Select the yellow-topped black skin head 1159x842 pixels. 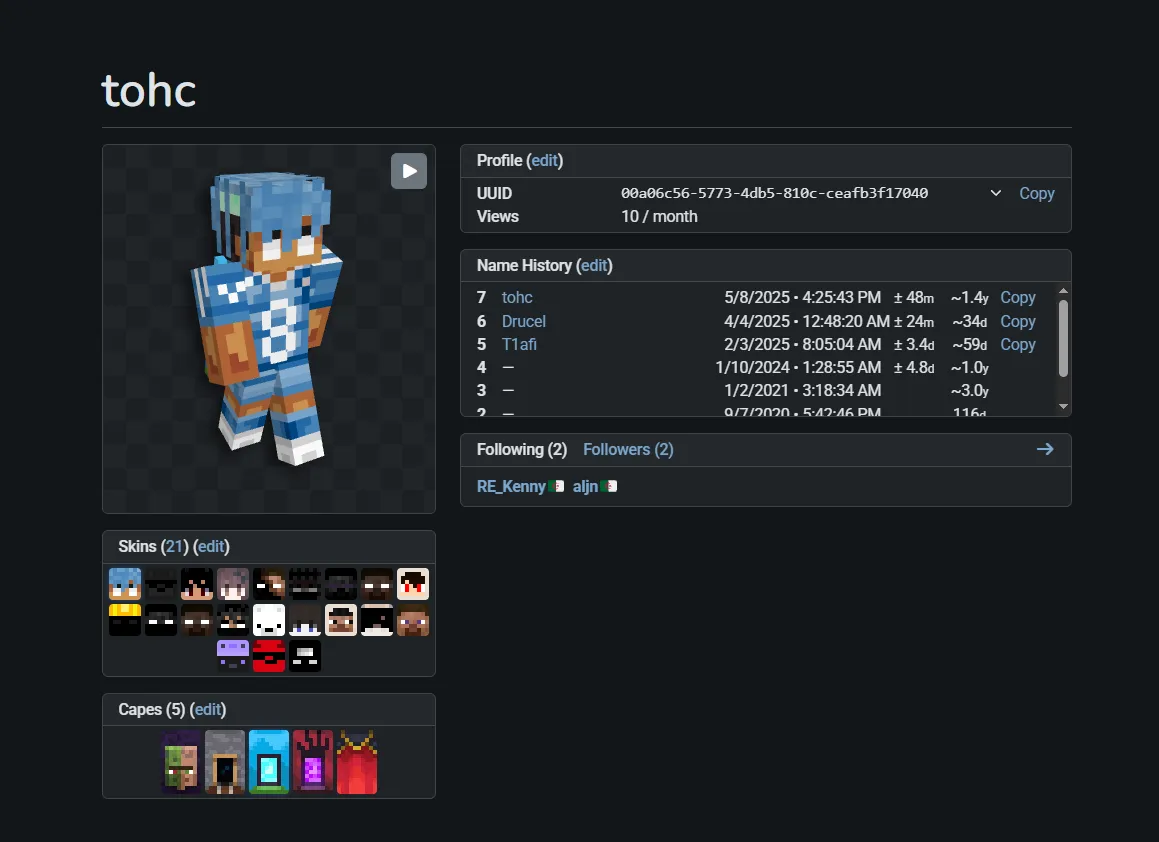(x=125, y=620)
